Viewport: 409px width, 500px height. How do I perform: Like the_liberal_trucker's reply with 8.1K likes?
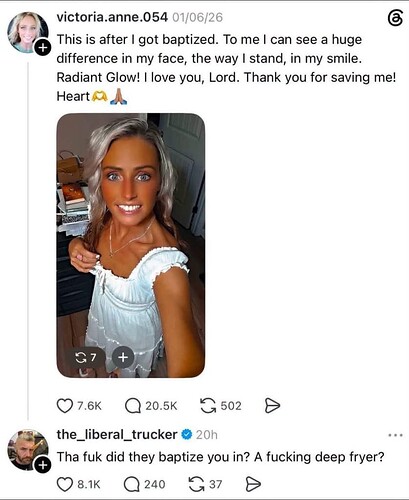pyautogui.click(x=65, y=484)
